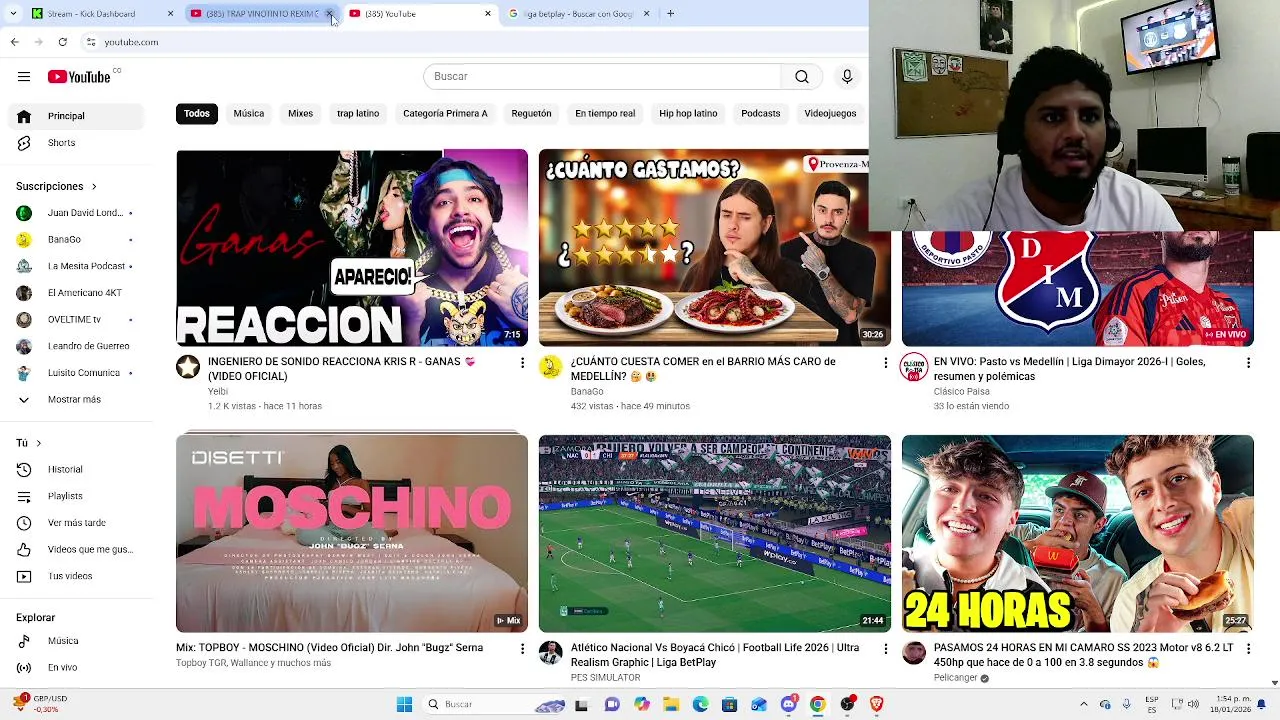Click the YouTube Buscar search field
Viewport: 1280px width, 720px height.
(x=602, y=77)
